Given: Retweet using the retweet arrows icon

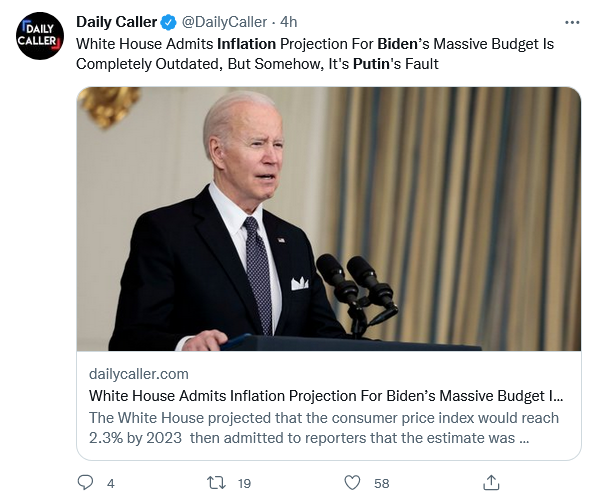Looking at the screenshot, I should coord(216,483).
